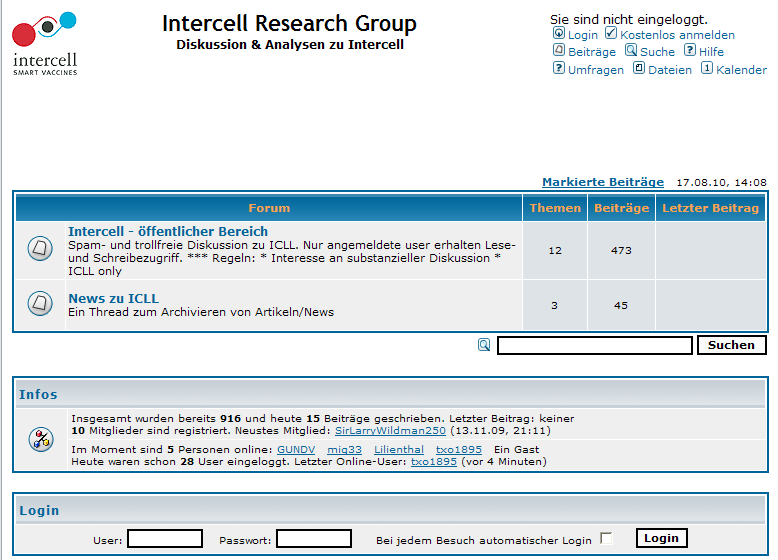This screenshot has width=778, height=560.
Task: Click the Suche magnifier icon in header
Action: click(x=631, y=51)
